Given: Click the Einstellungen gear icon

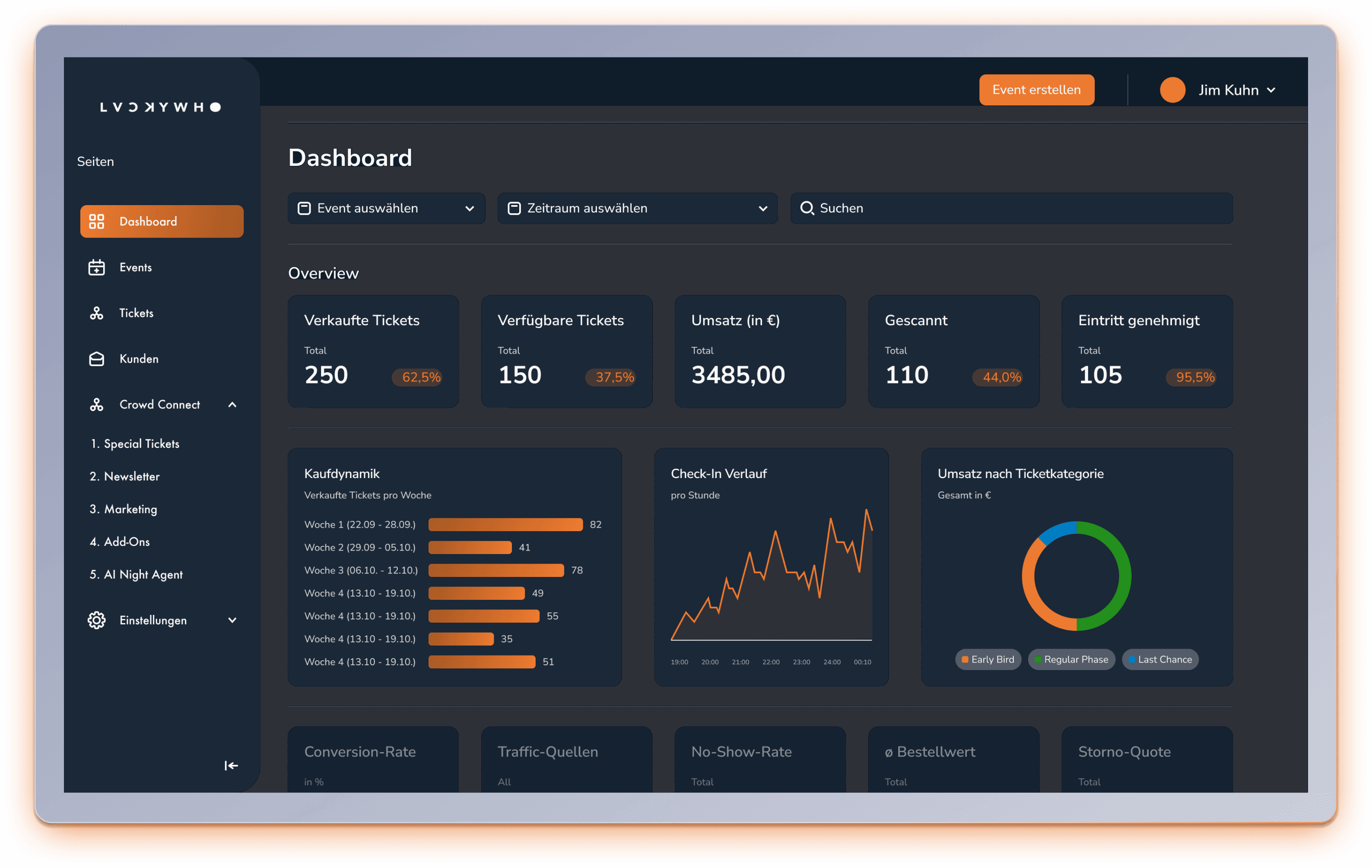Looking at the screenshot, I should point(96,620).
